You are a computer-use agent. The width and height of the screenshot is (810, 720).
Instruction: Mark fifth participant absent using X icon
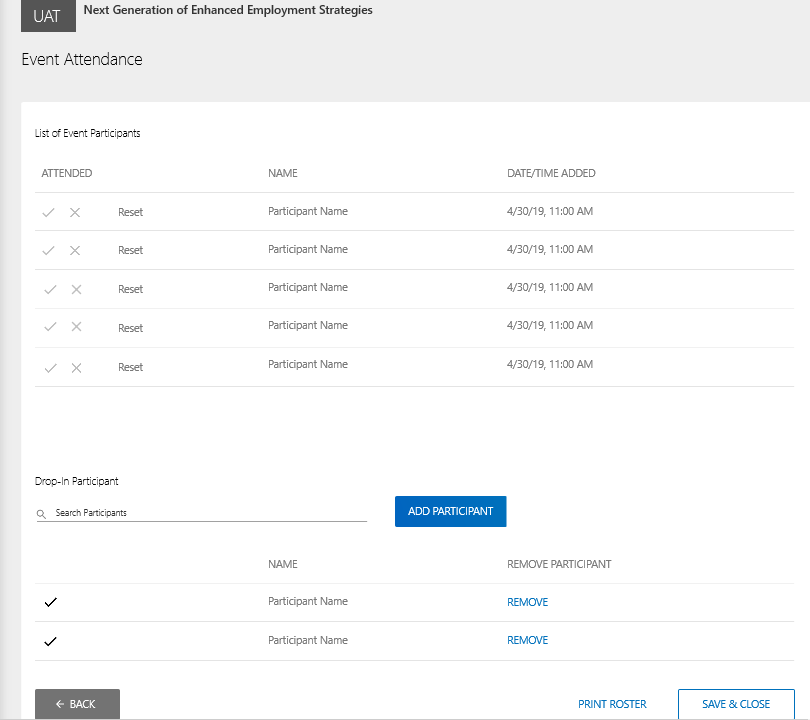[x=75, y=367]
